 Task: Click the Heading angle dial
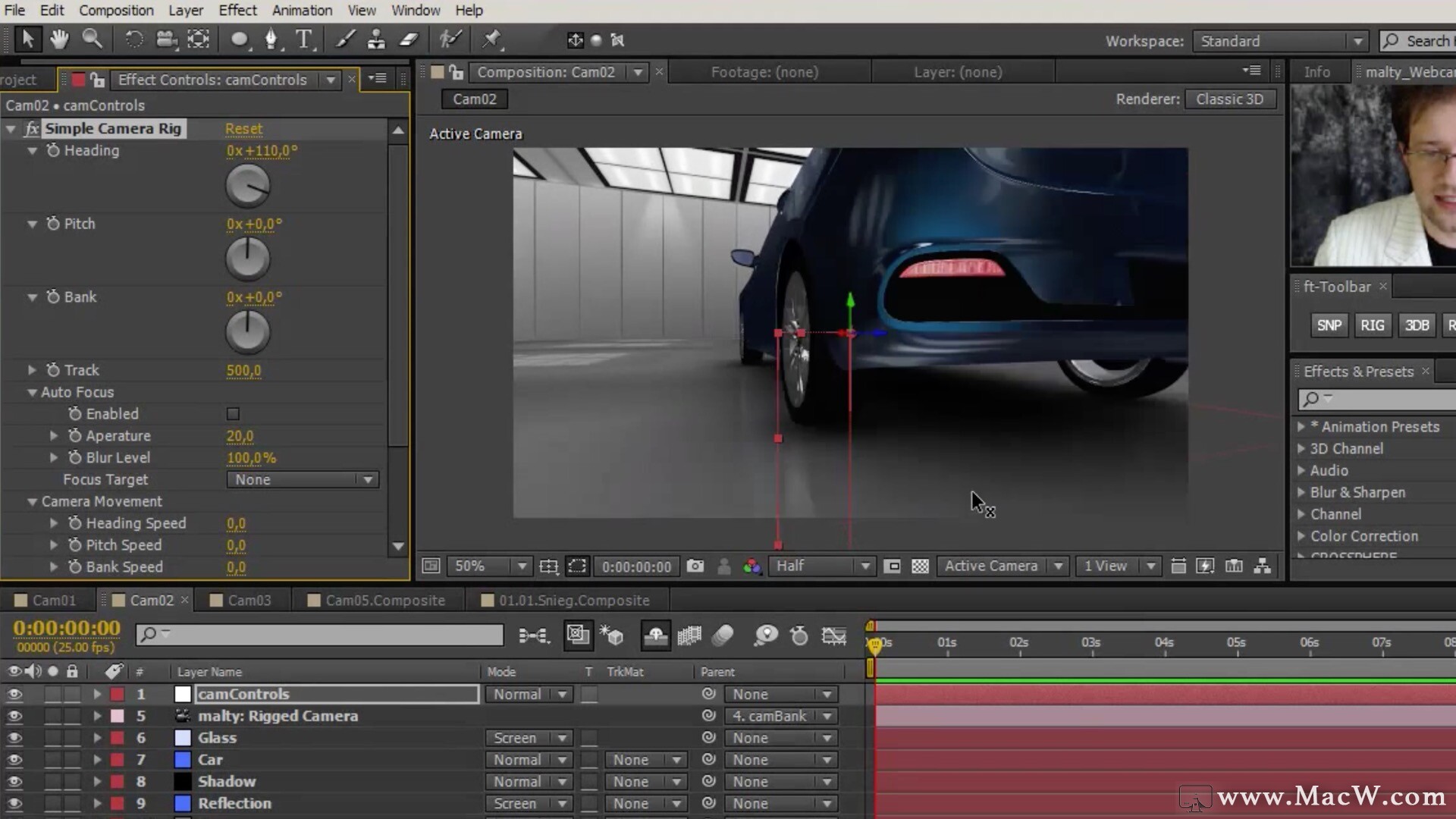click(247, 186)
